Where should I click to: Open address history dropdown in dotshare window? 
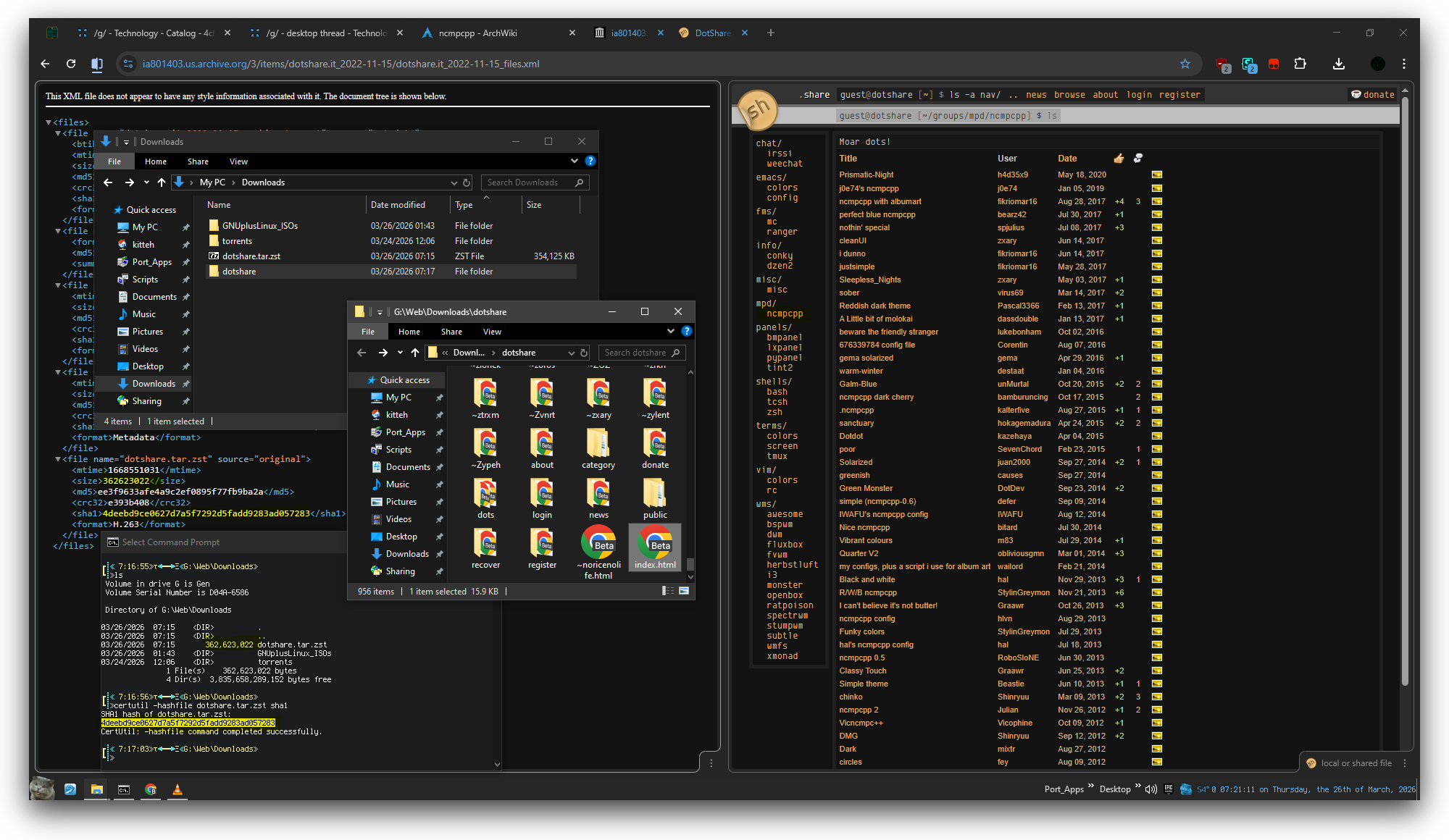pos(571,353)
